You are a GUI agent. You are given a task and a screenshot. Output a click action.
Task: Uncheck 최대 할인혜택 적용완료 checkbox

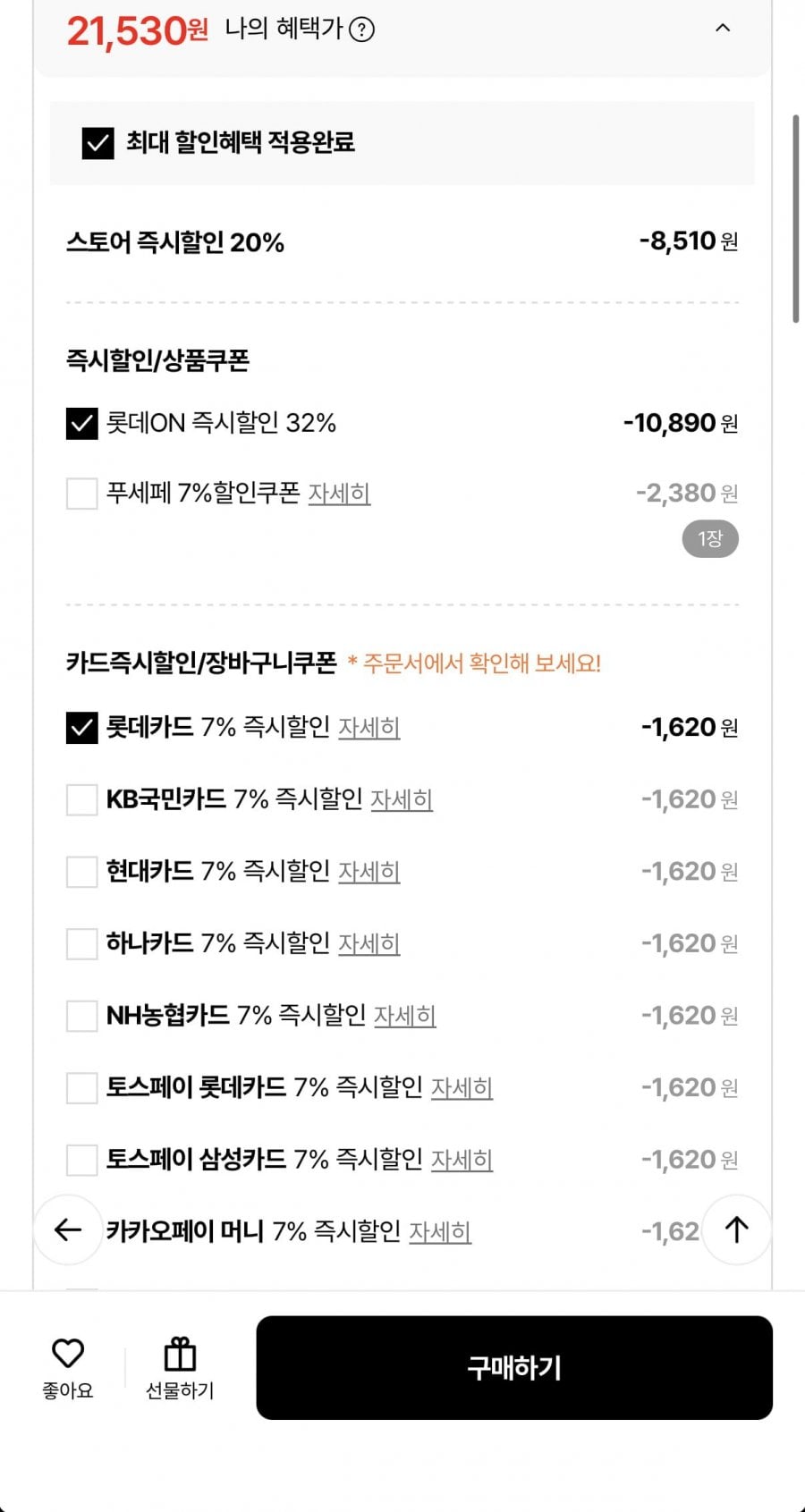[x=97, y=143]
